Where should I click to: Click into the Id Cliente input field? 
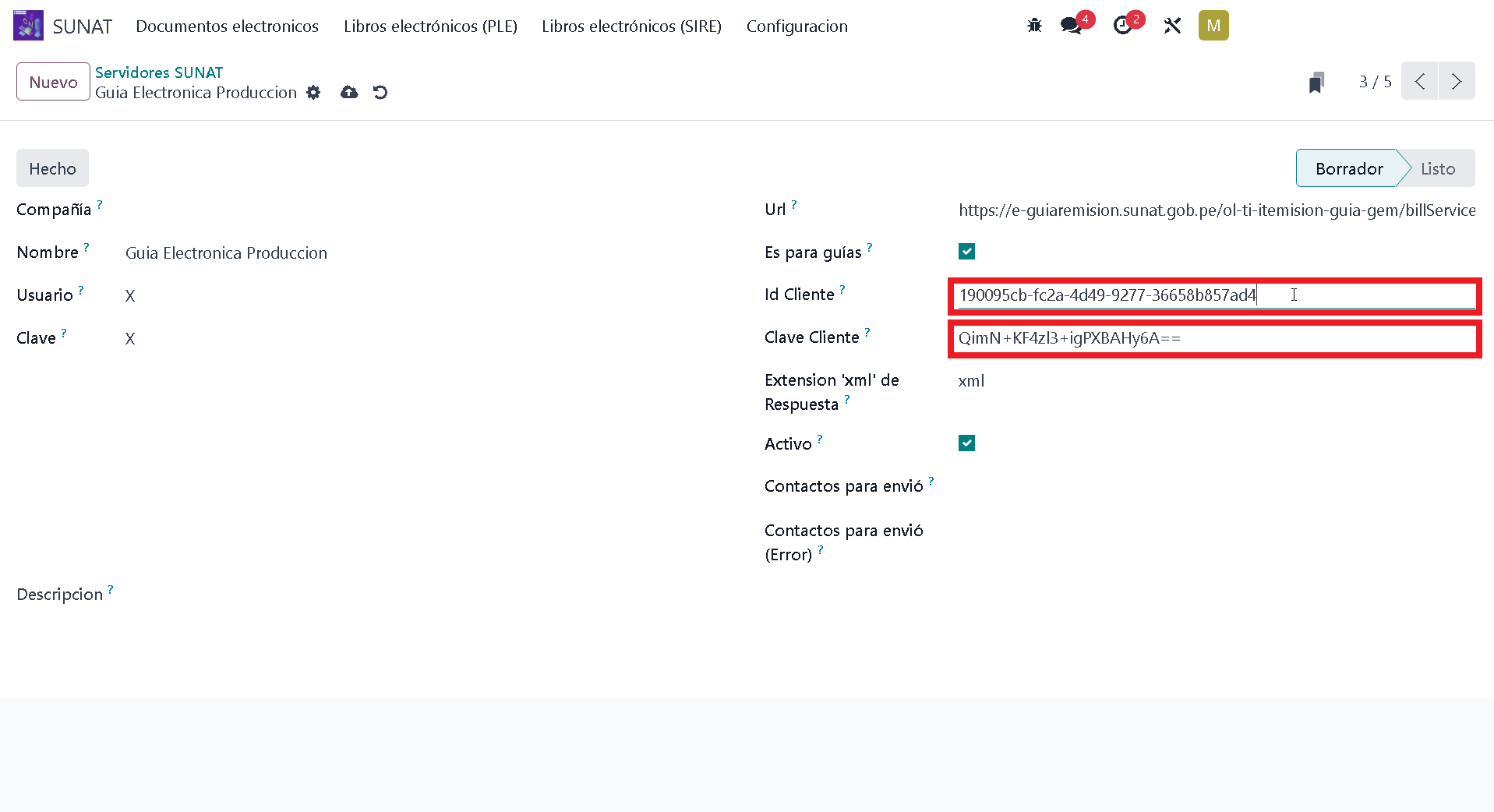point(1216,295)
